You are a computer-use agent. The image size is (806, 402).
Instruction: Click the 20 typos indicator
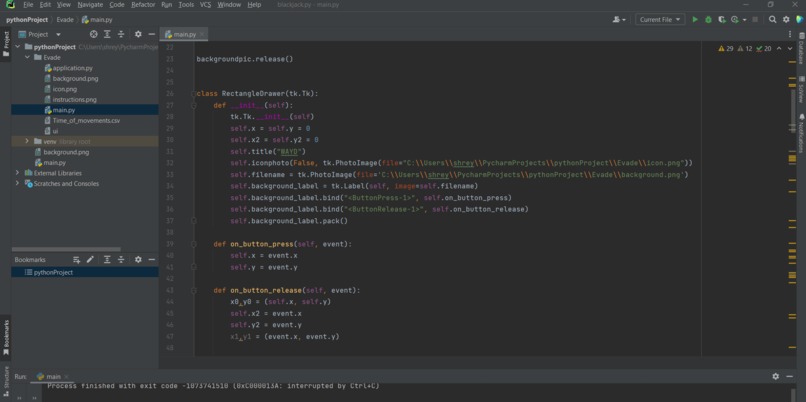tap(763, 48)
